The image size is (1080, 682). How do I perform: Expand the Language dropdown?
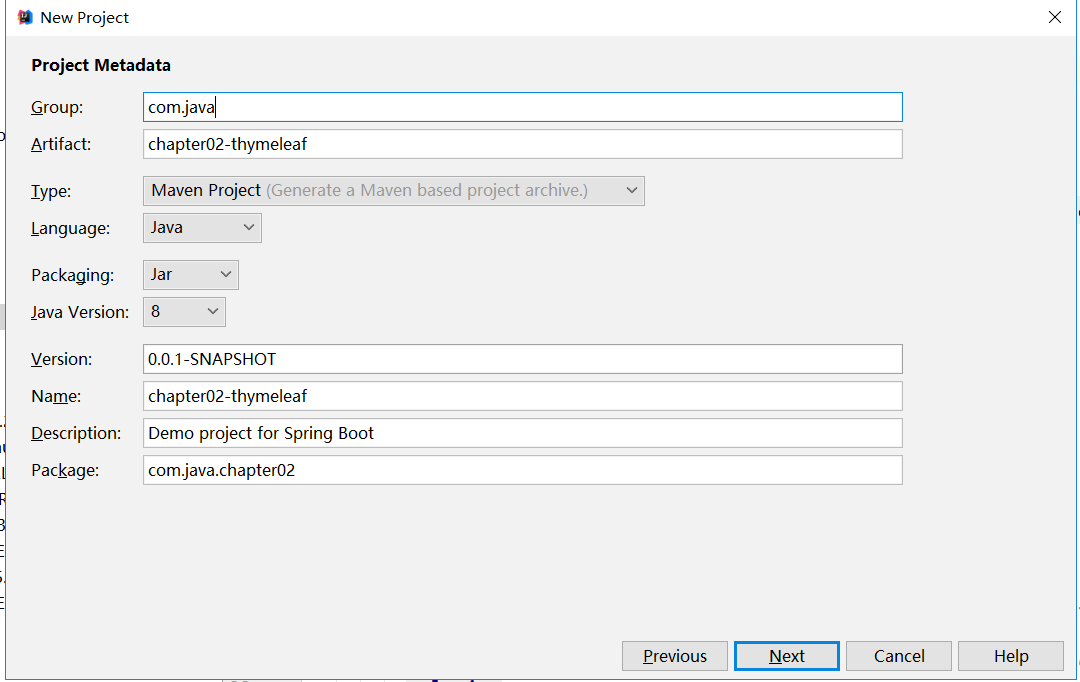point(202,228)
